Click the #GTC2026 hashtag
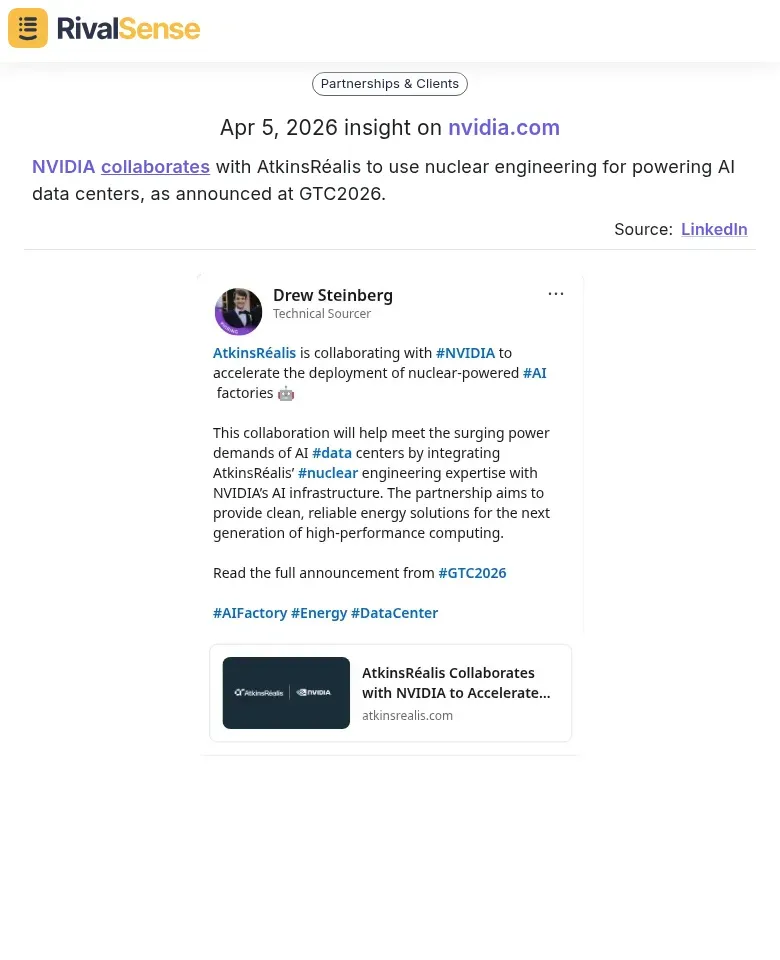The image size is (780, 960). [472, 573]
